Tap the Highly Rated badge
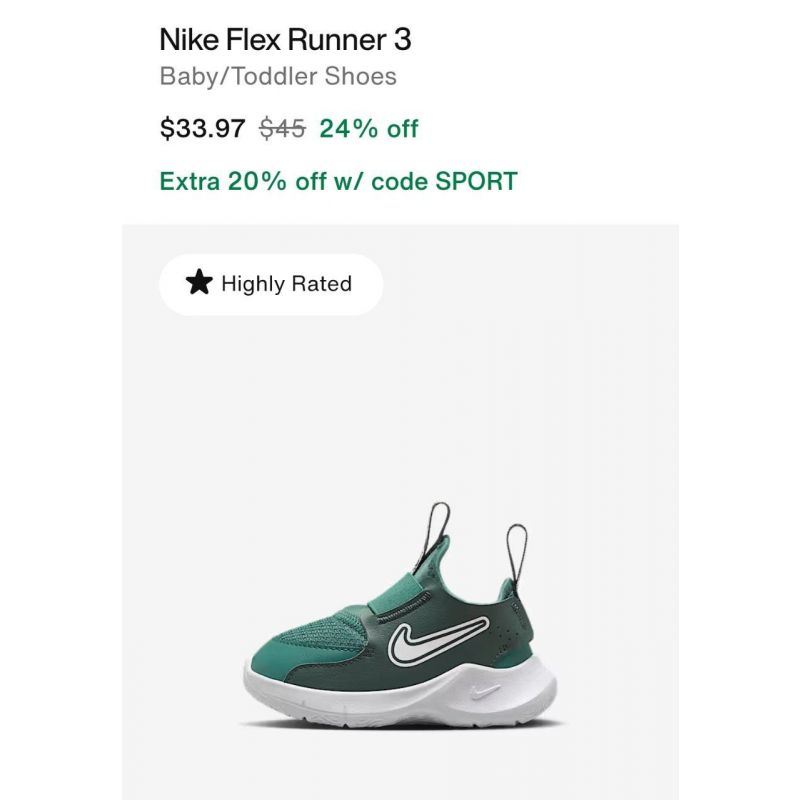 tap(271, 284)
